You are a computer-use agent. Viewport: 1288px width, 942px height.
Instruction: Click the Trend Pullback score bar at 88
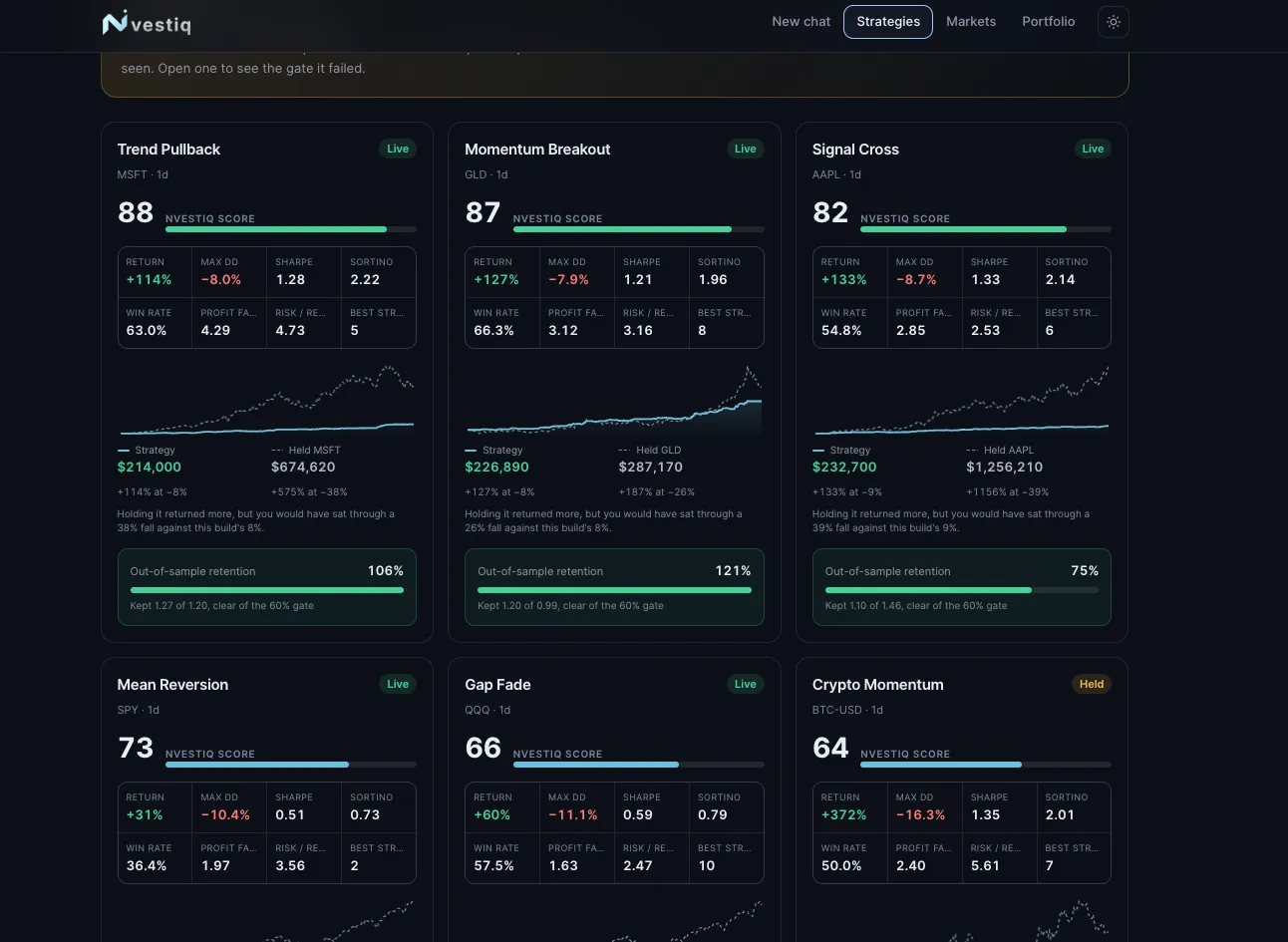point(291,229)
